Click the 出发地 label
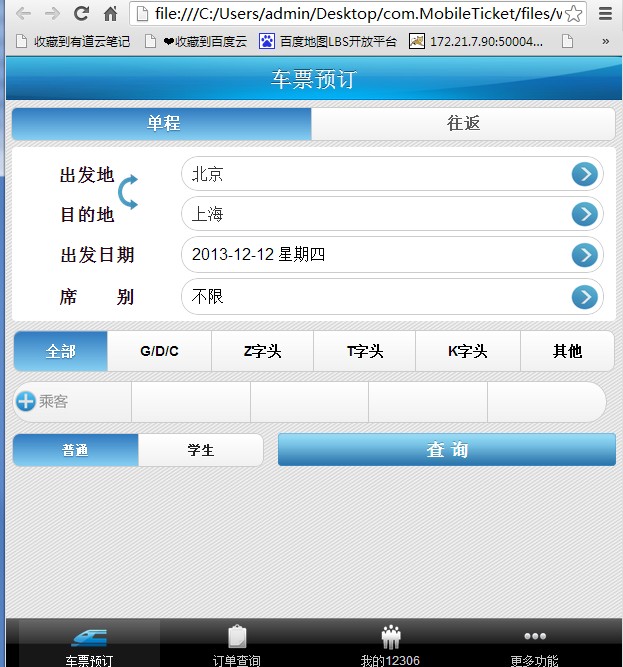Image resolution: width=623 pixels, height=667 pixels. (x=87, y=175)
